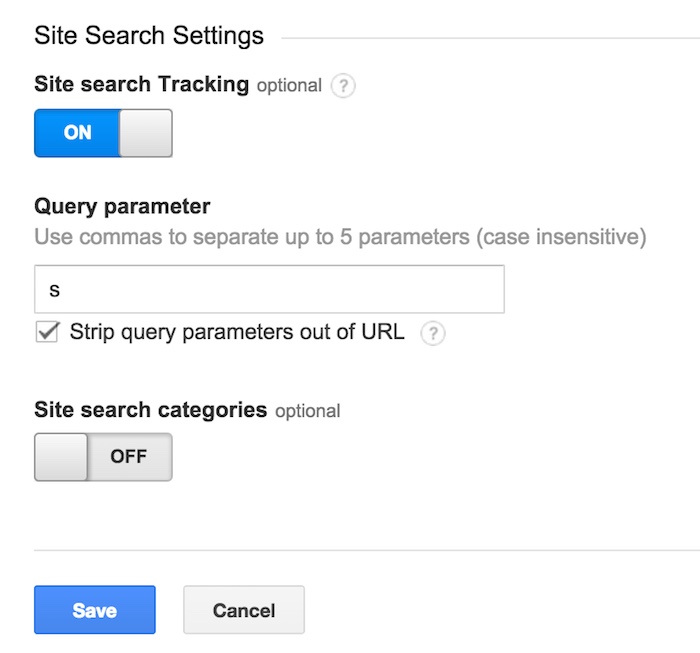Click the blue ON portion of tracking switch

point(77,133)
